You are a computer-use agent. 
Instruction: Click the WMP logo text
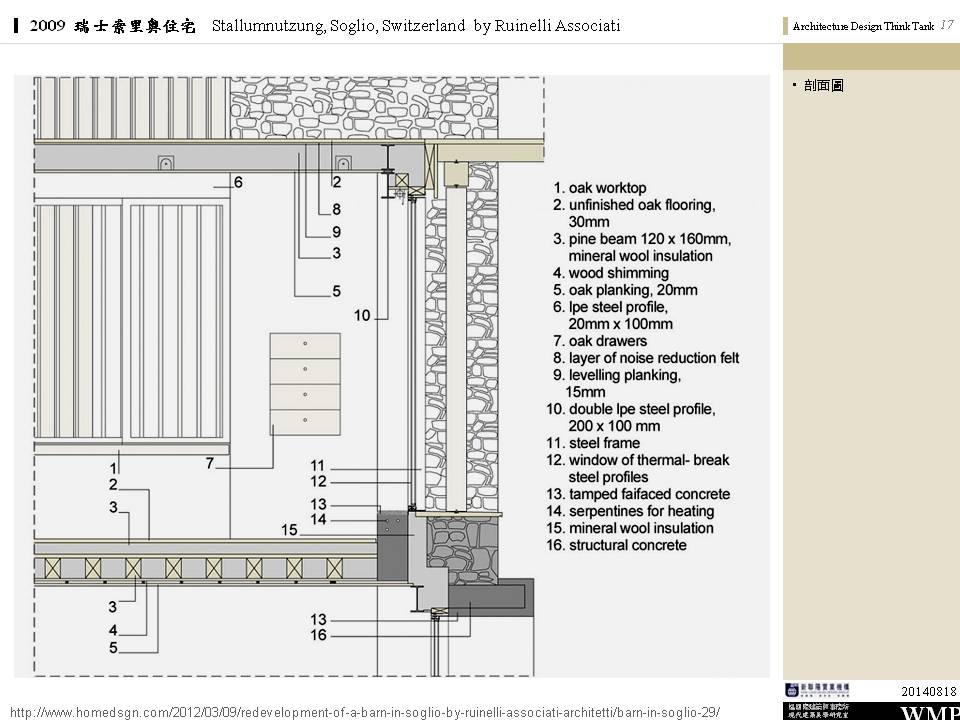click(x=930, y=712)
